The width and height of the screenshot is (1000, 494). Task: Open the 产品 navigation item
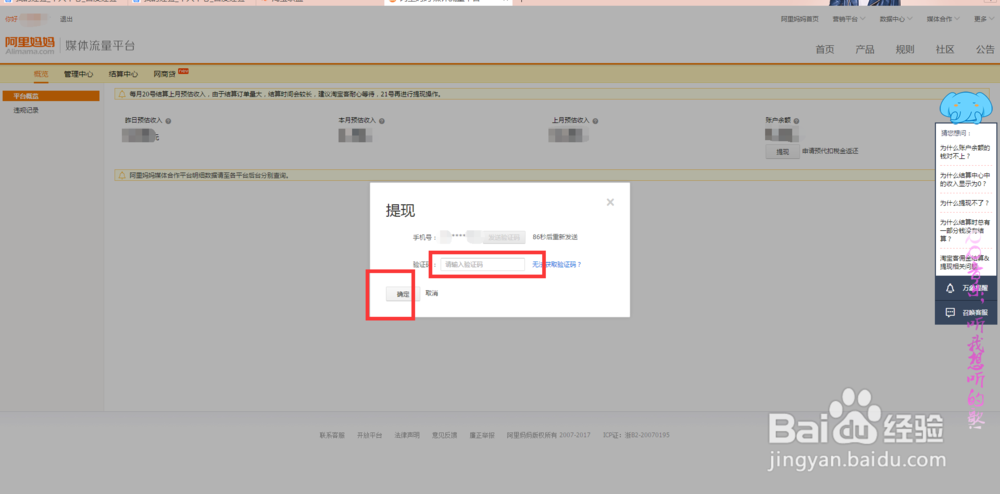(865, 50)
